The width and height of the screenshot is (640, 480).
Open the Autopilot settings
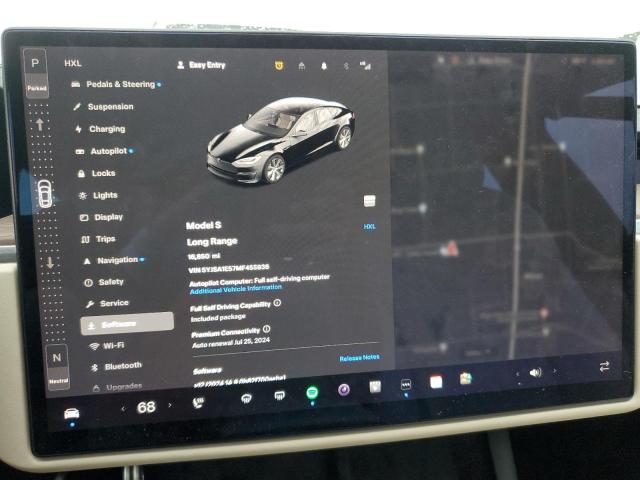(x=104, y=151)
